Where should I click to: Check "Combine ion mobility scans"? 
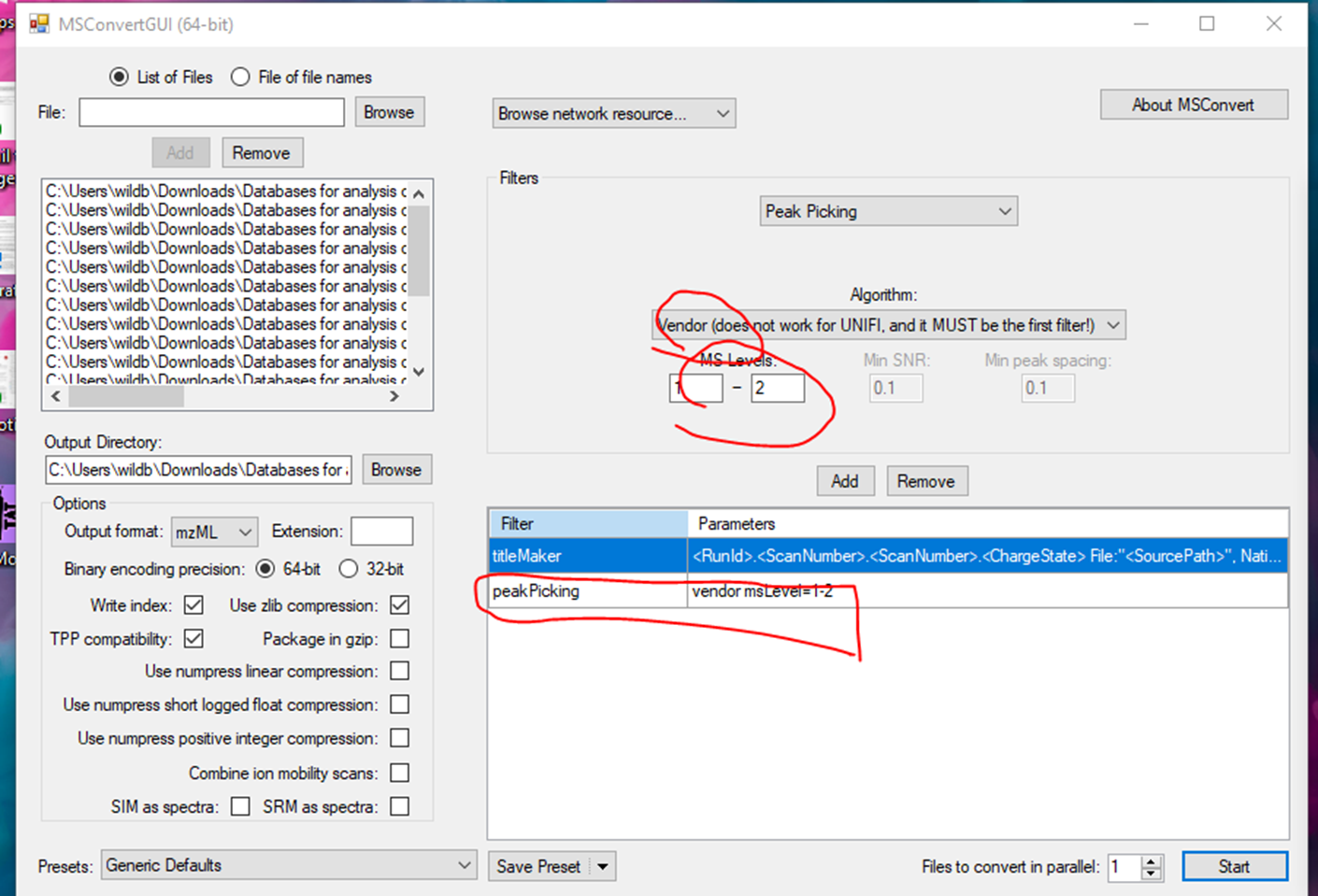400,773
